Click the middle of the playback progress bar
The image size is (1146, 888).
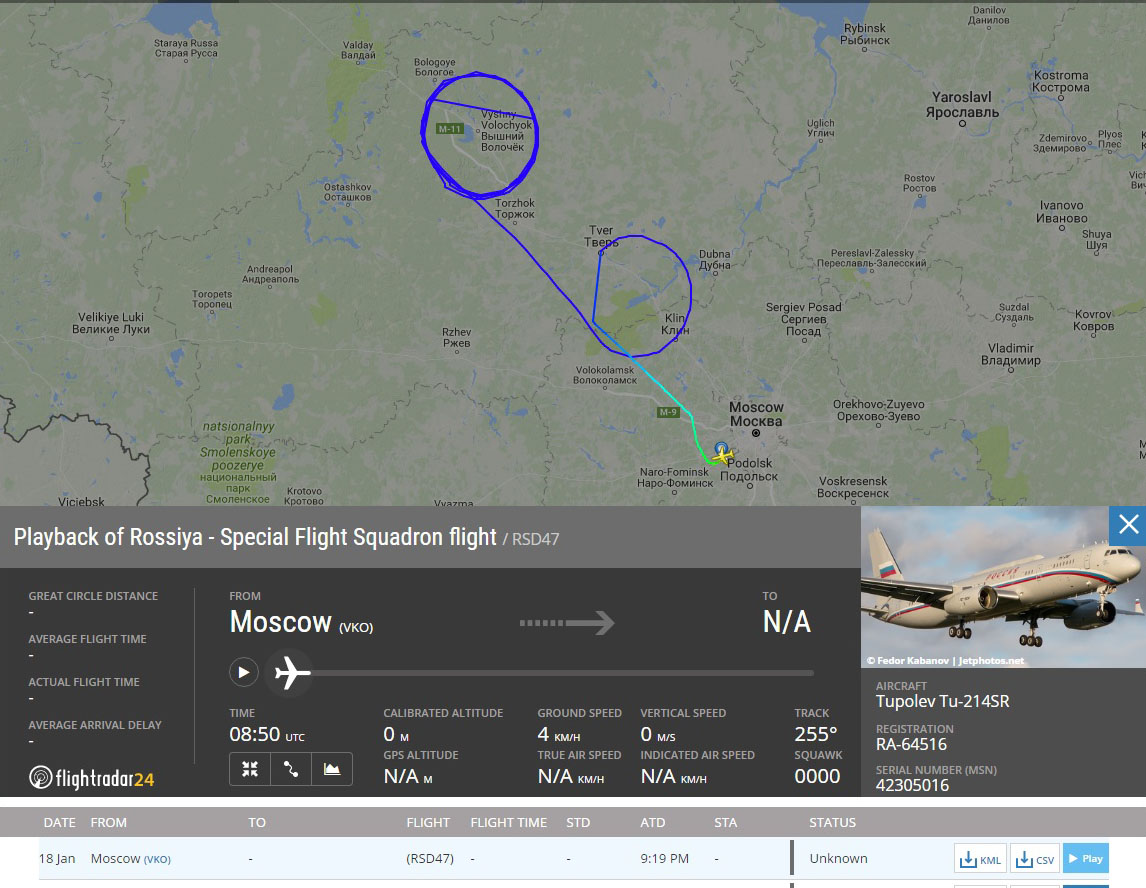point(563,672)
